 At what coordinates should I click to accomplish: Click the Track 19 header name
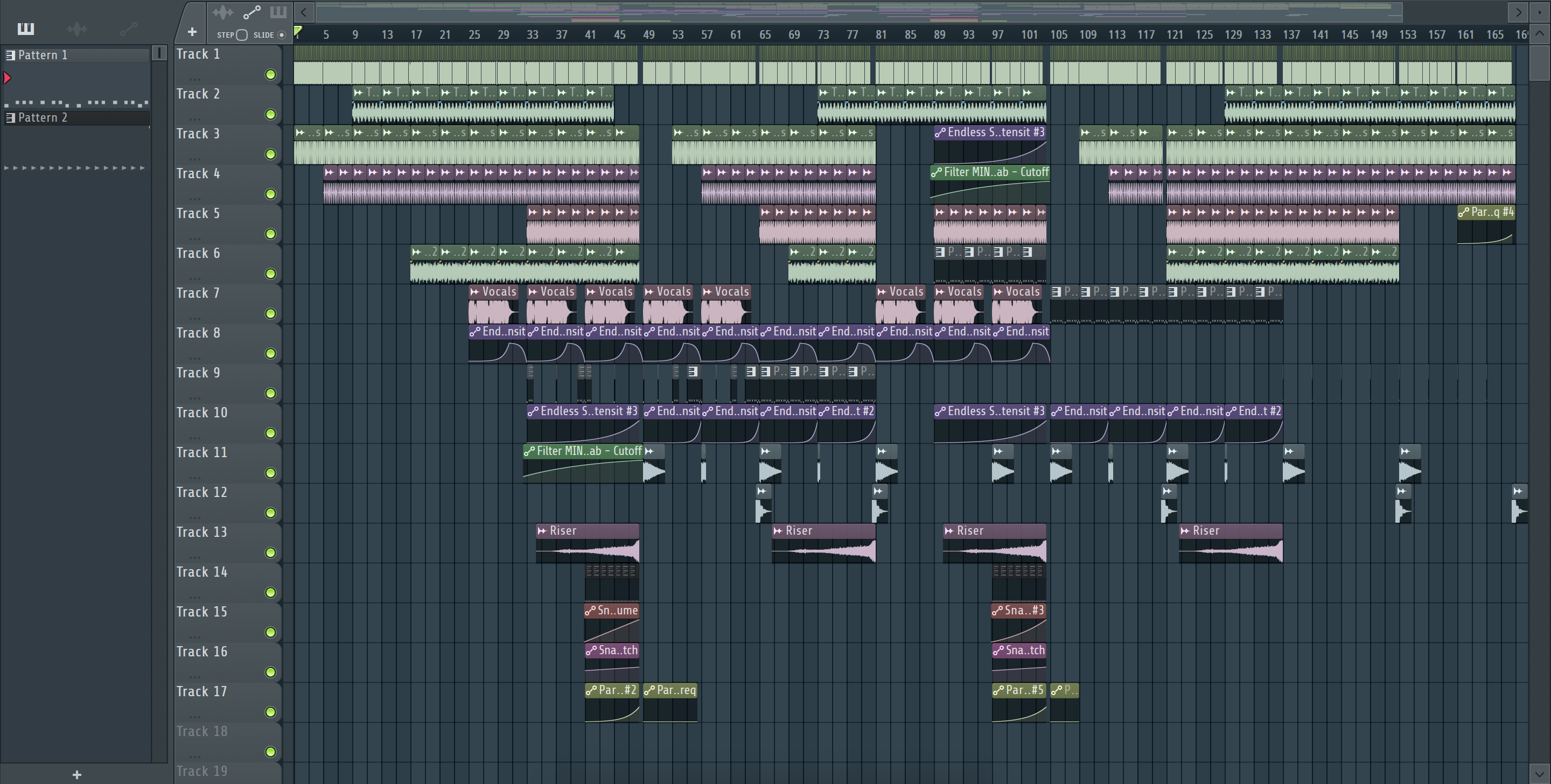[x=202, y=772]
